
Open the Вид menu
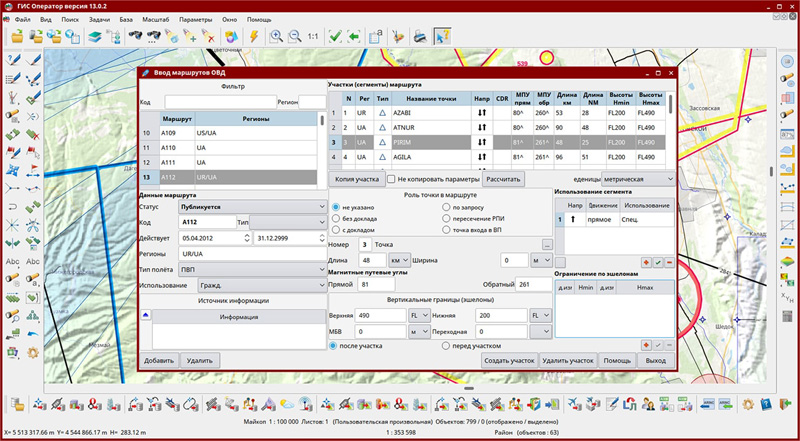[x=46, y=20]
